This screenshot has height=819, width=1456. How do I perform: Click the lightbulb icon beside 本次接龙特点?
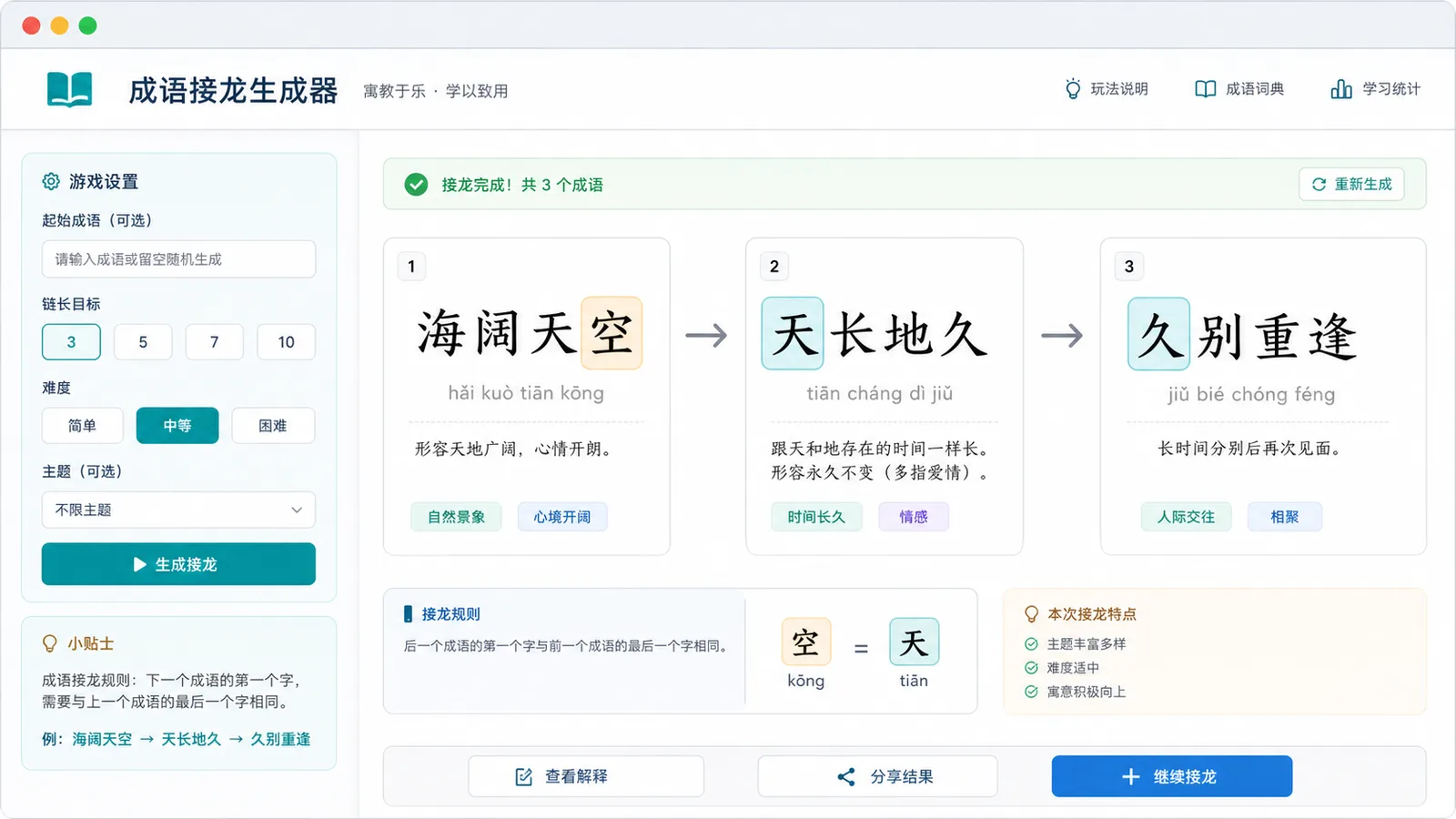[x=1031, y=614]
